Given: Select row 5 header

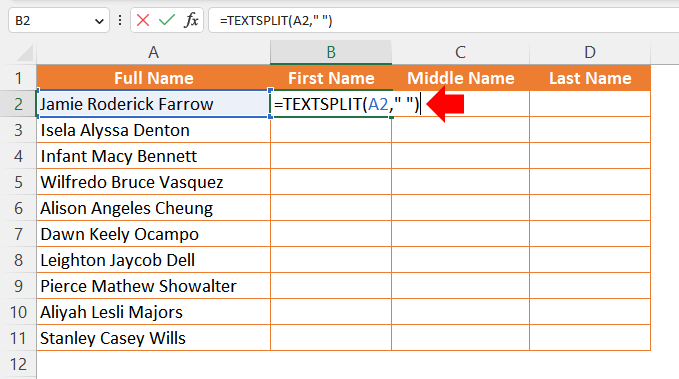Looking at the screenshot, I should point(18,182).
